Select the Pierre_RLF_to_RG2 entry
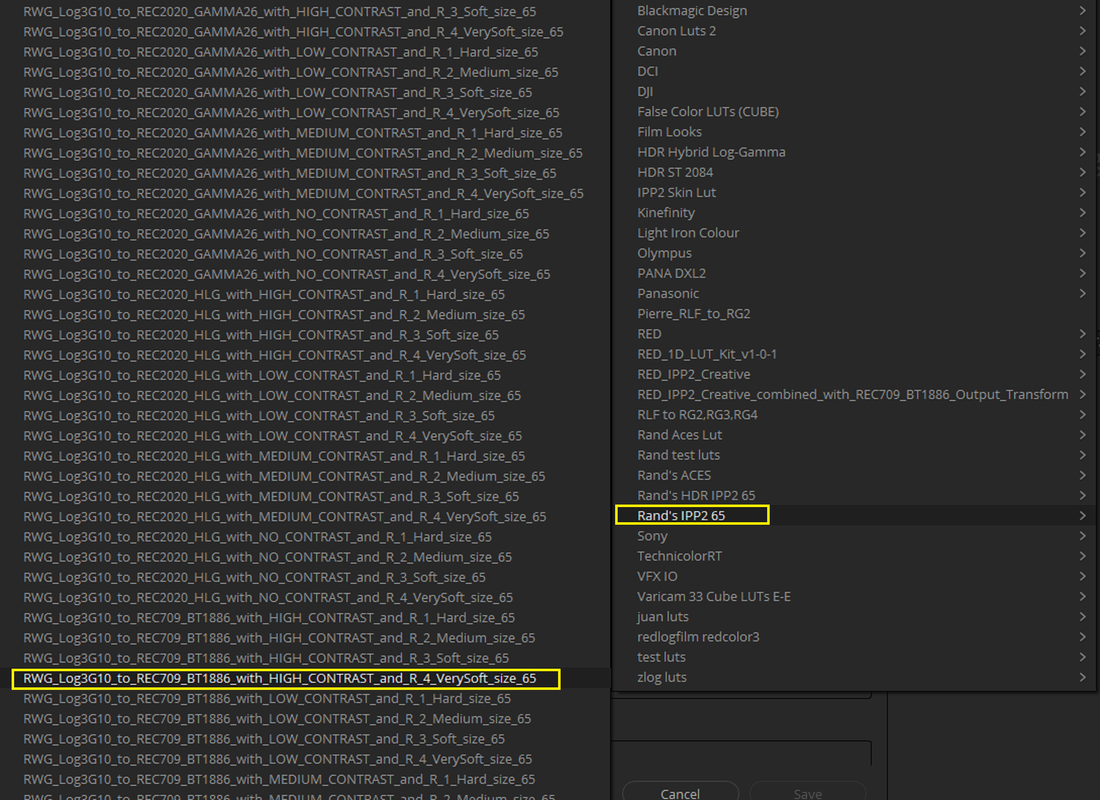Viewport: 1100px width, 800px height. coord(854,314)
